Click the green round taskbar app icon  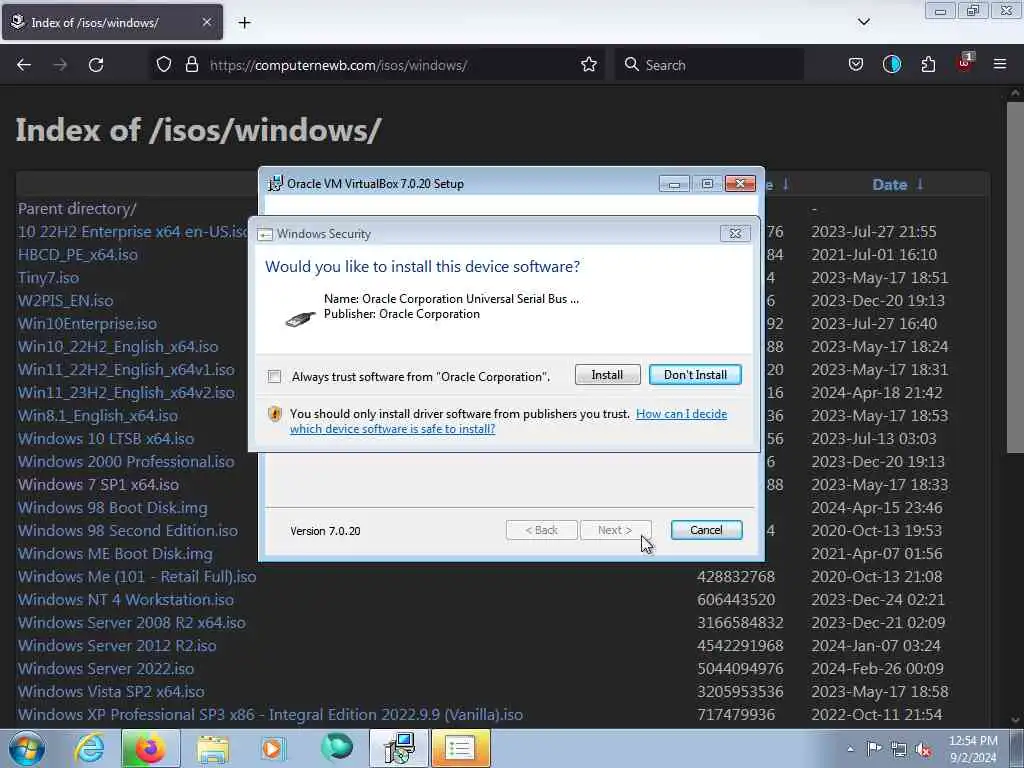click(x=337, y=747)
